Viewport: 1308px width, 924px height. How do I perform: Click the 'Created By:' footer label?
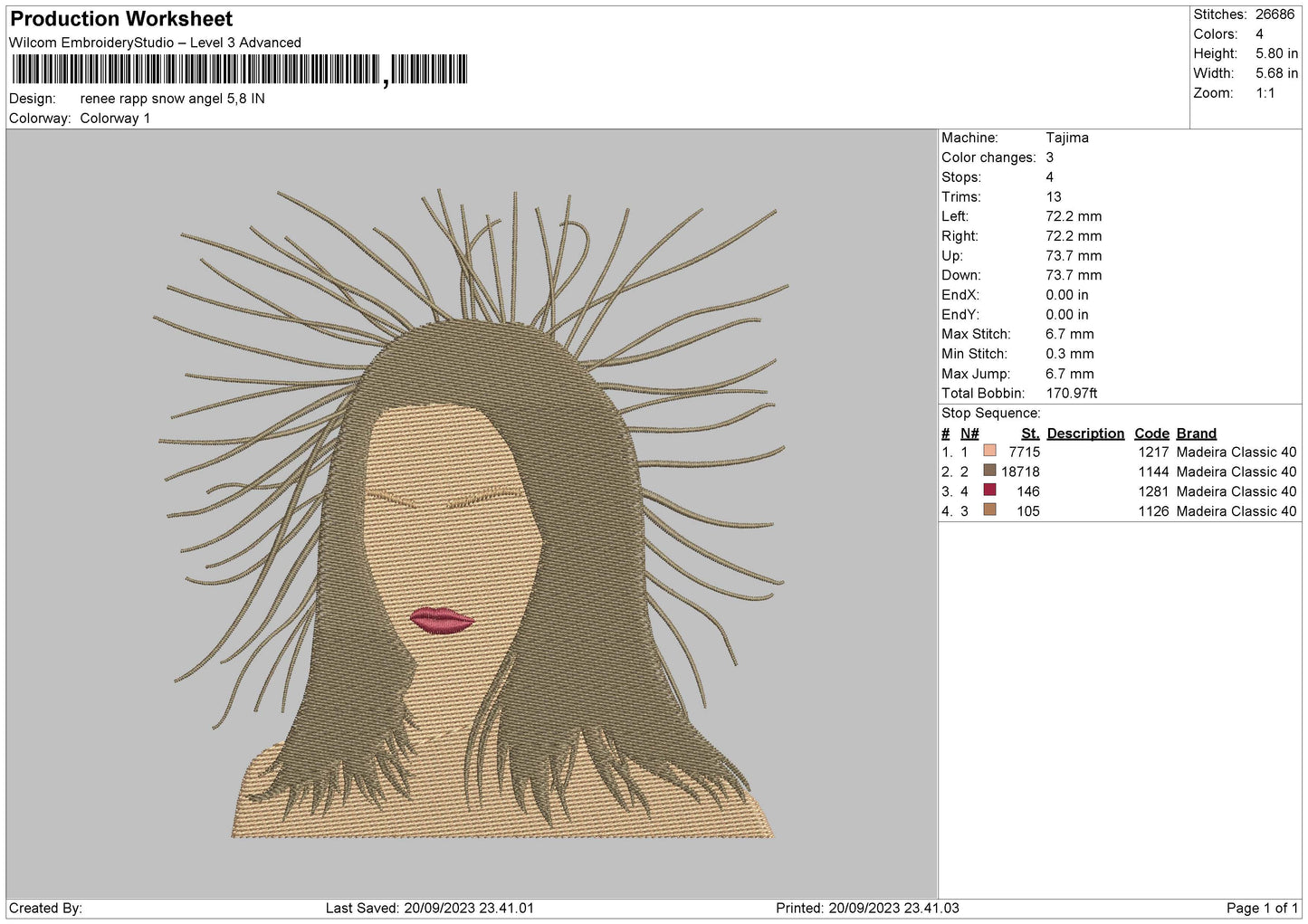pyautogui.click(x=45, y=909)
